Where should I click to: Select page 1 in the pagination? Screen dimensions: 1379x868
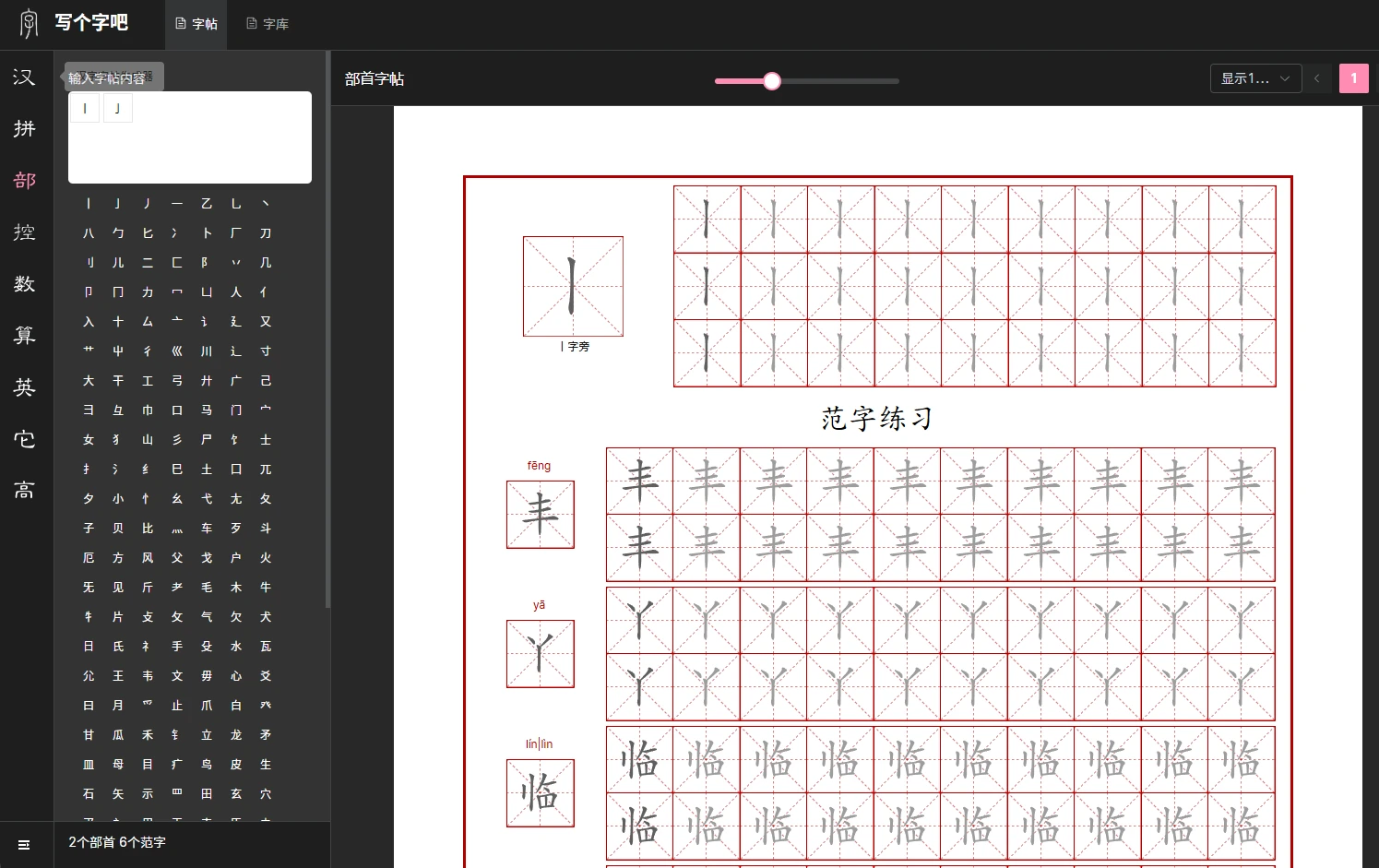point(1353,78)
